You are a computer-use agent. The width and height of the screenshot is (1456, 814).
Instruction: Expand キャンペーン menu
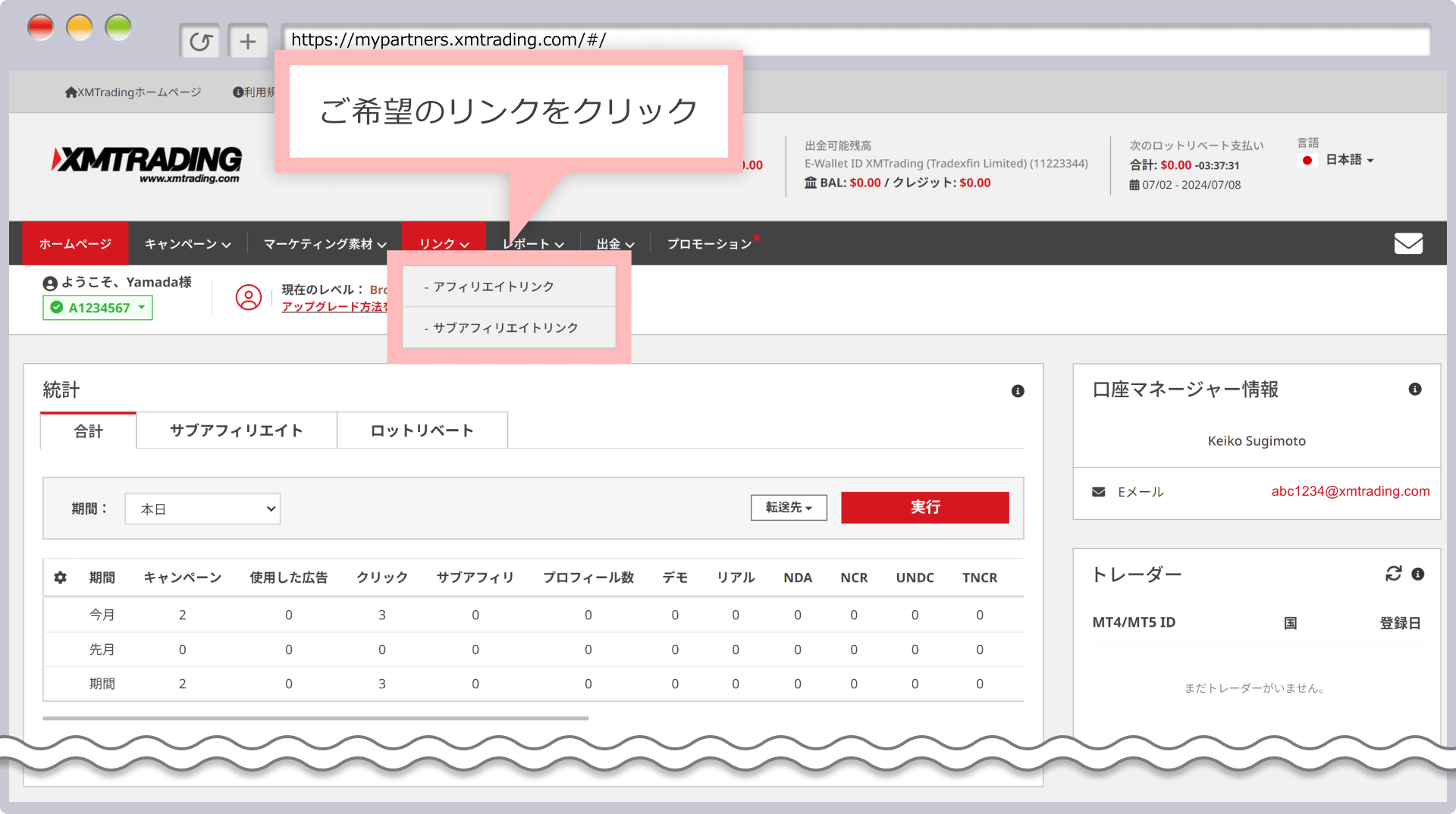[x=187, y=243]
